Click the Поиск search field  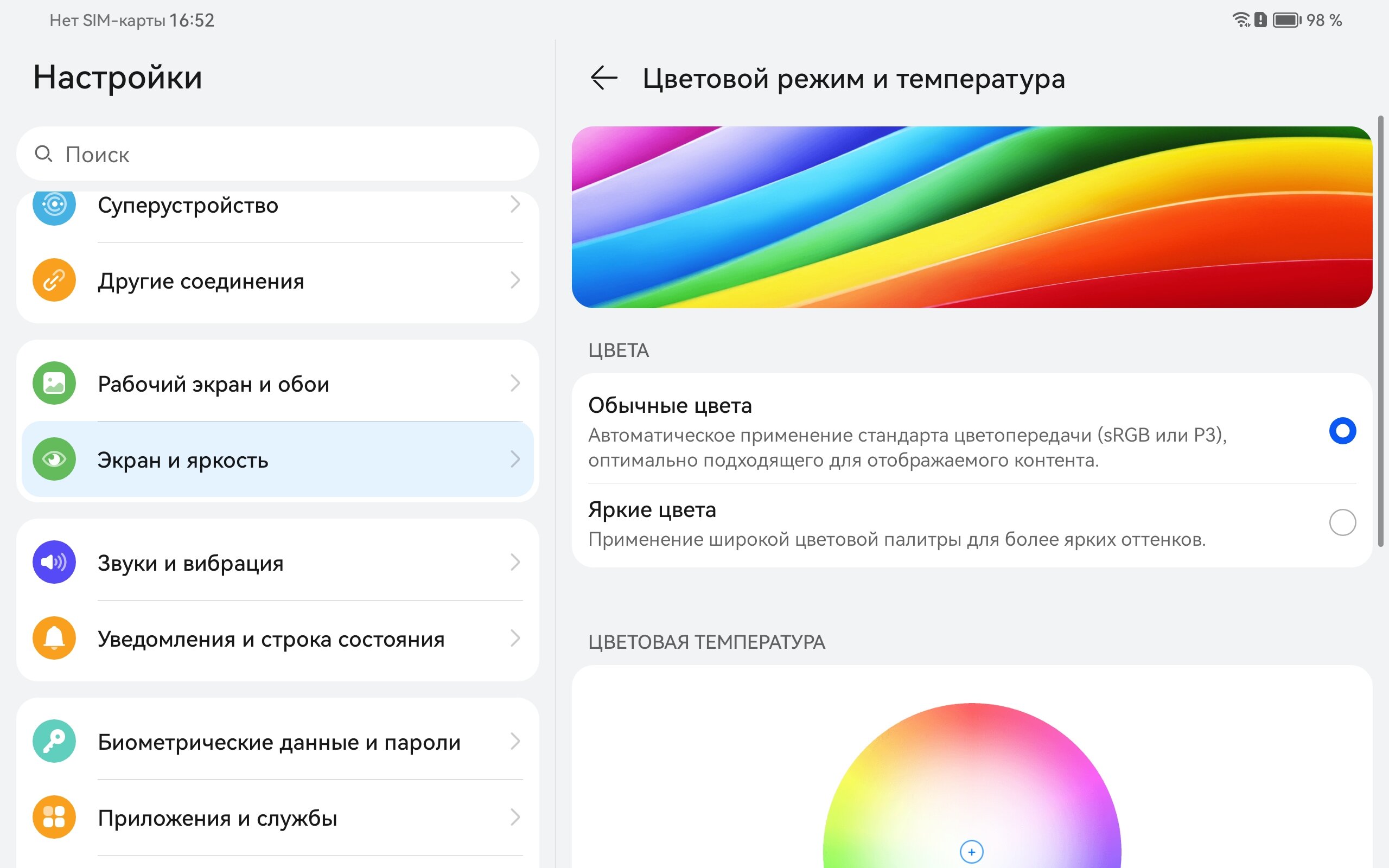click(x=278, y=154)
